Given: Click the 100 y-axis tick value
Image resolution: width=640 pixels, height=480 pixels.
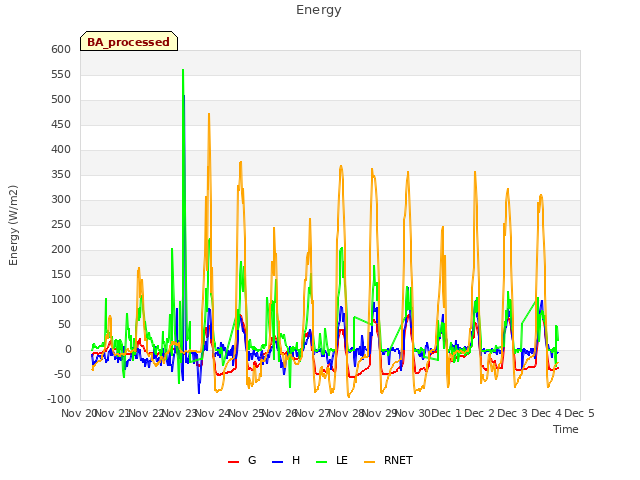Looking at the screenshot, I should pyautogui.click(x=61, y=300).
